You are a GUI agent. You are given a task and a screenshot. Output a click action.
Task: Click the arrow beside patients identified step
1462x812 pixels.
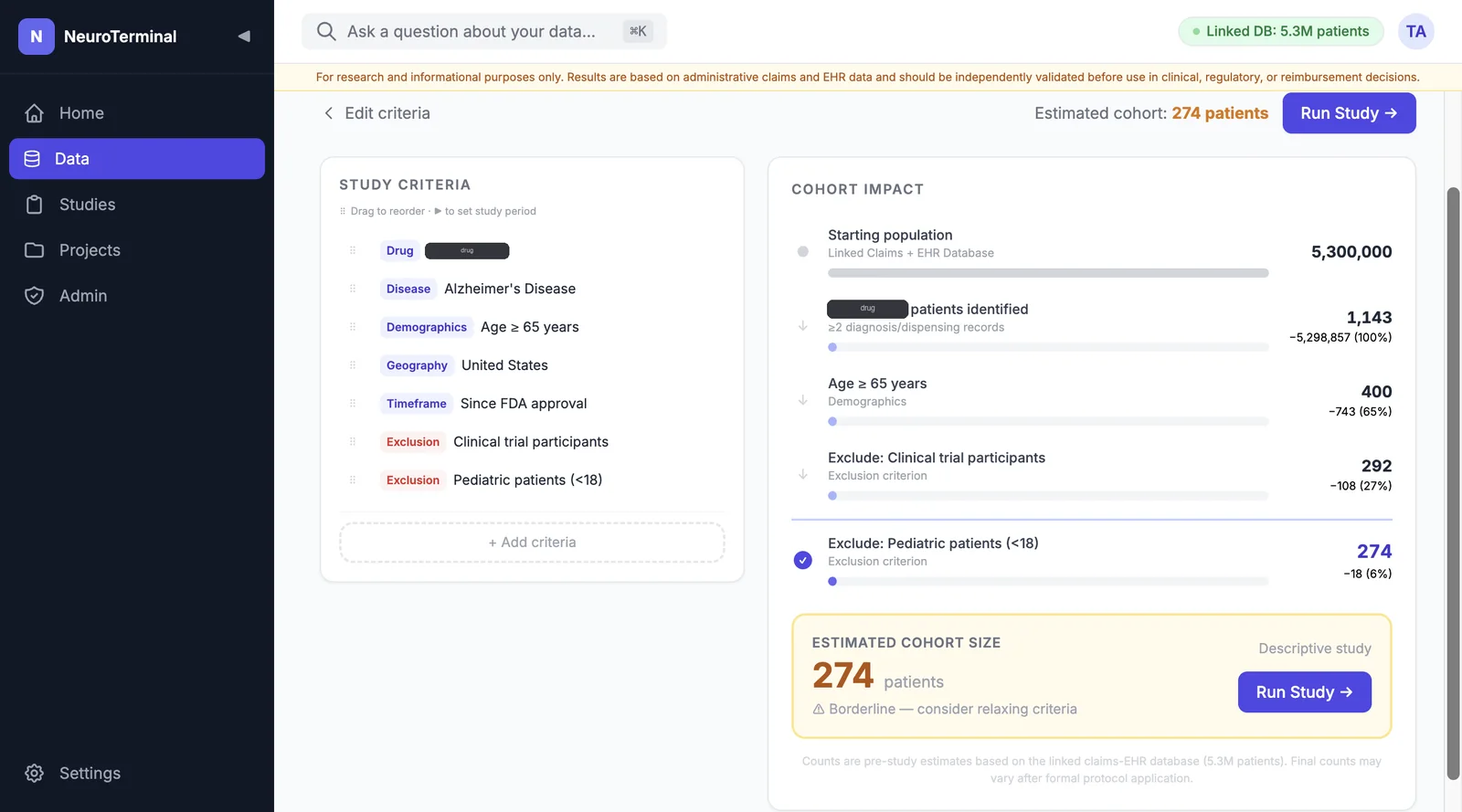tap(803, 326)
